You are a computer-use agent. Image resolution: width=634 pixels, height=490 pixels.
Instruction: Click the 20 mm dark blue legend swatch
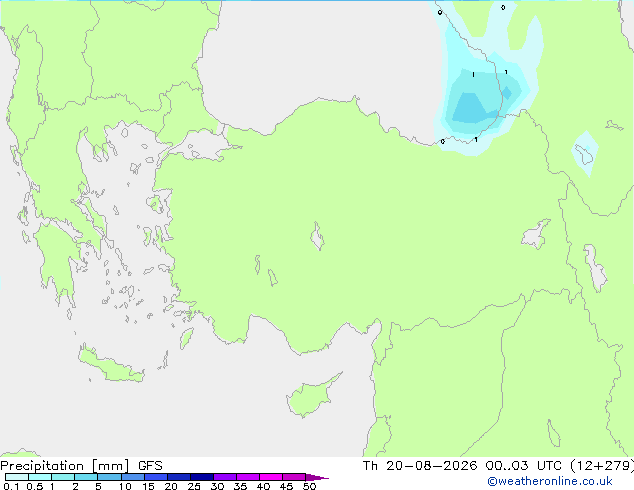[x=179, y=477]
